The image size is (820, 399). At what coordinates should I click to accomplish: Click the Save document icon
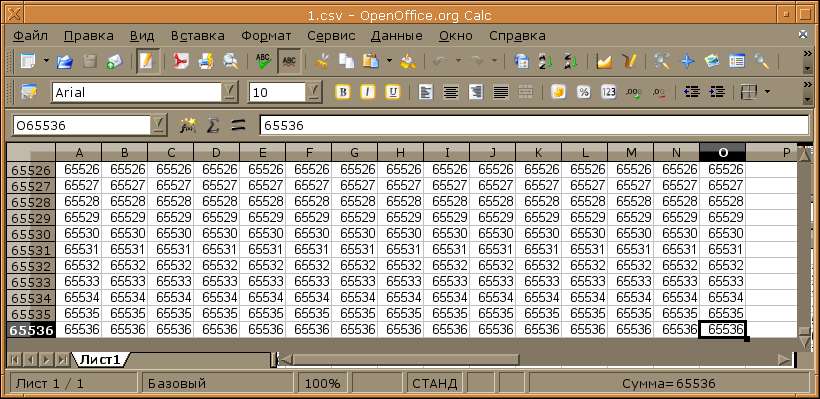89,62
